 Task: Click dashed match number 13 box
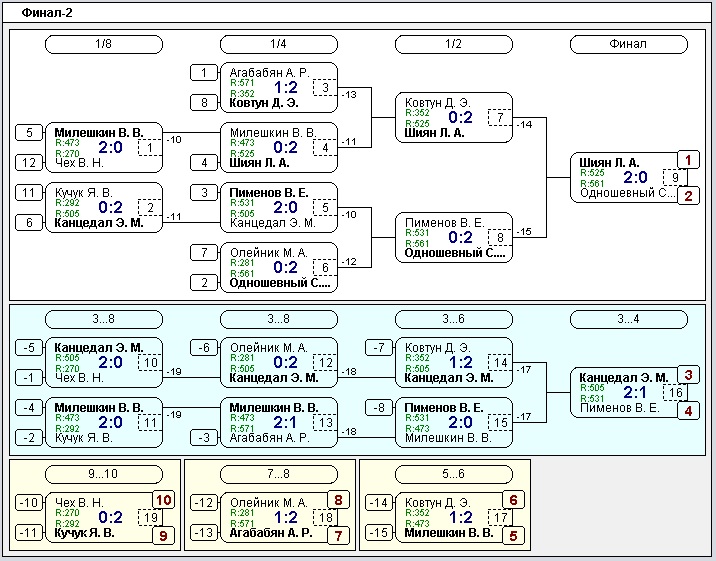click(325, 422)
